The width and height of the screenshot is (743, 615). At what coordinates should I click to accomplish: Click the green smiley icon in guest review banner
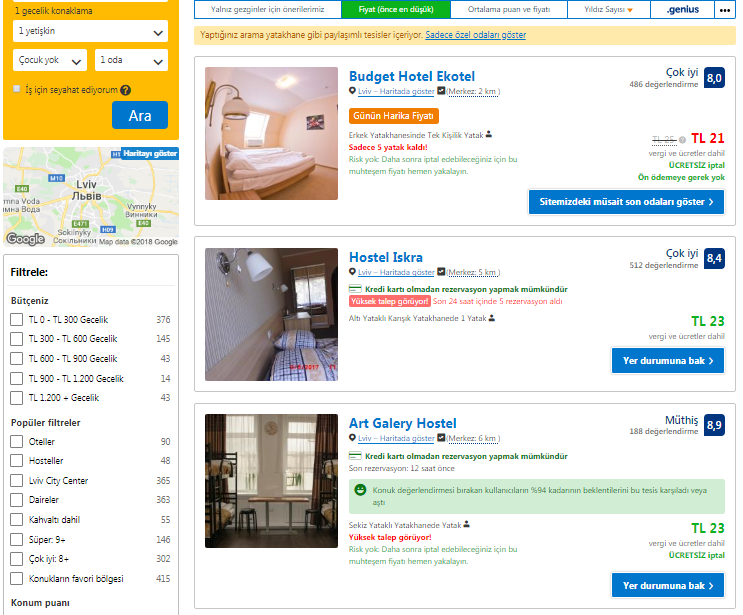[x=361, y=490]
